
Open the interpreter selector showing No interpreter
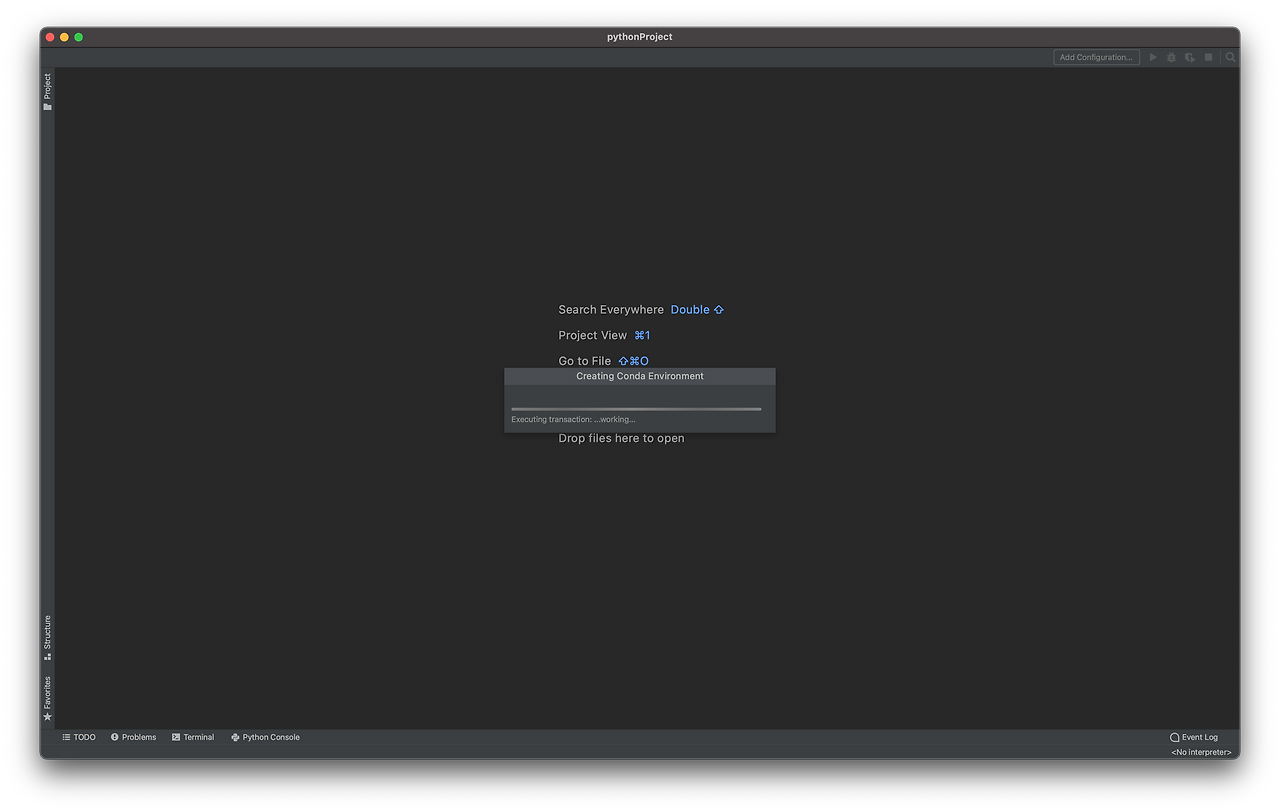(1200, 751)
